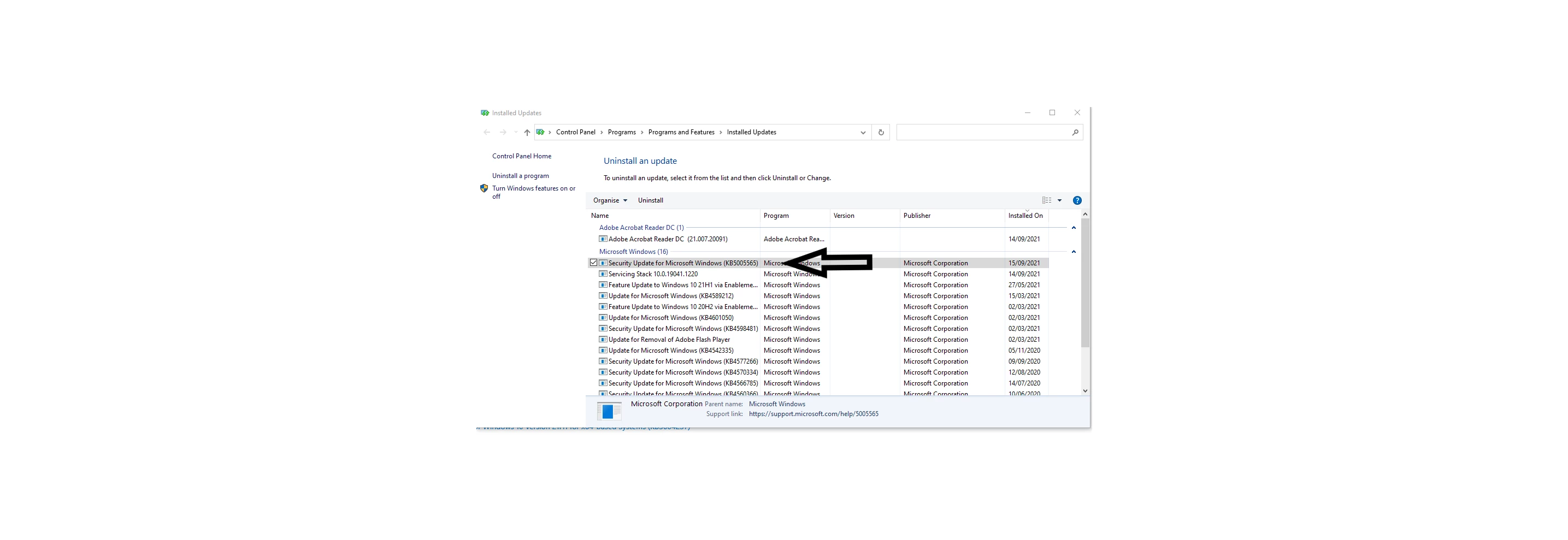Click icon of Servicing Stack 10.0.19041.1220
Viewport: 1568px width, 540px height.
point(603,274)
